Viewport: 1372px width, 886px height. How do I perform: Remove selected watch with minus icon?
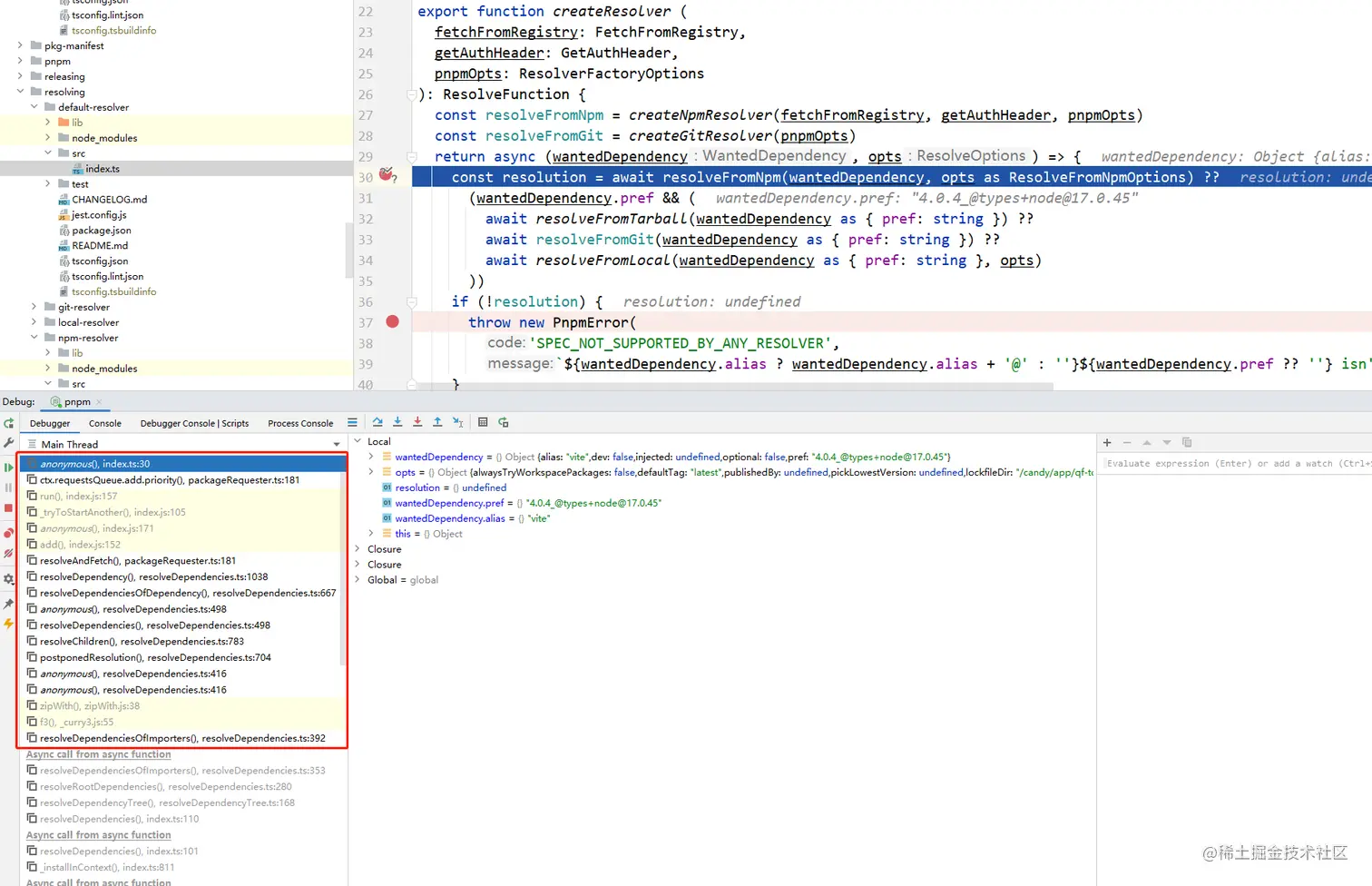point(1127,443)
